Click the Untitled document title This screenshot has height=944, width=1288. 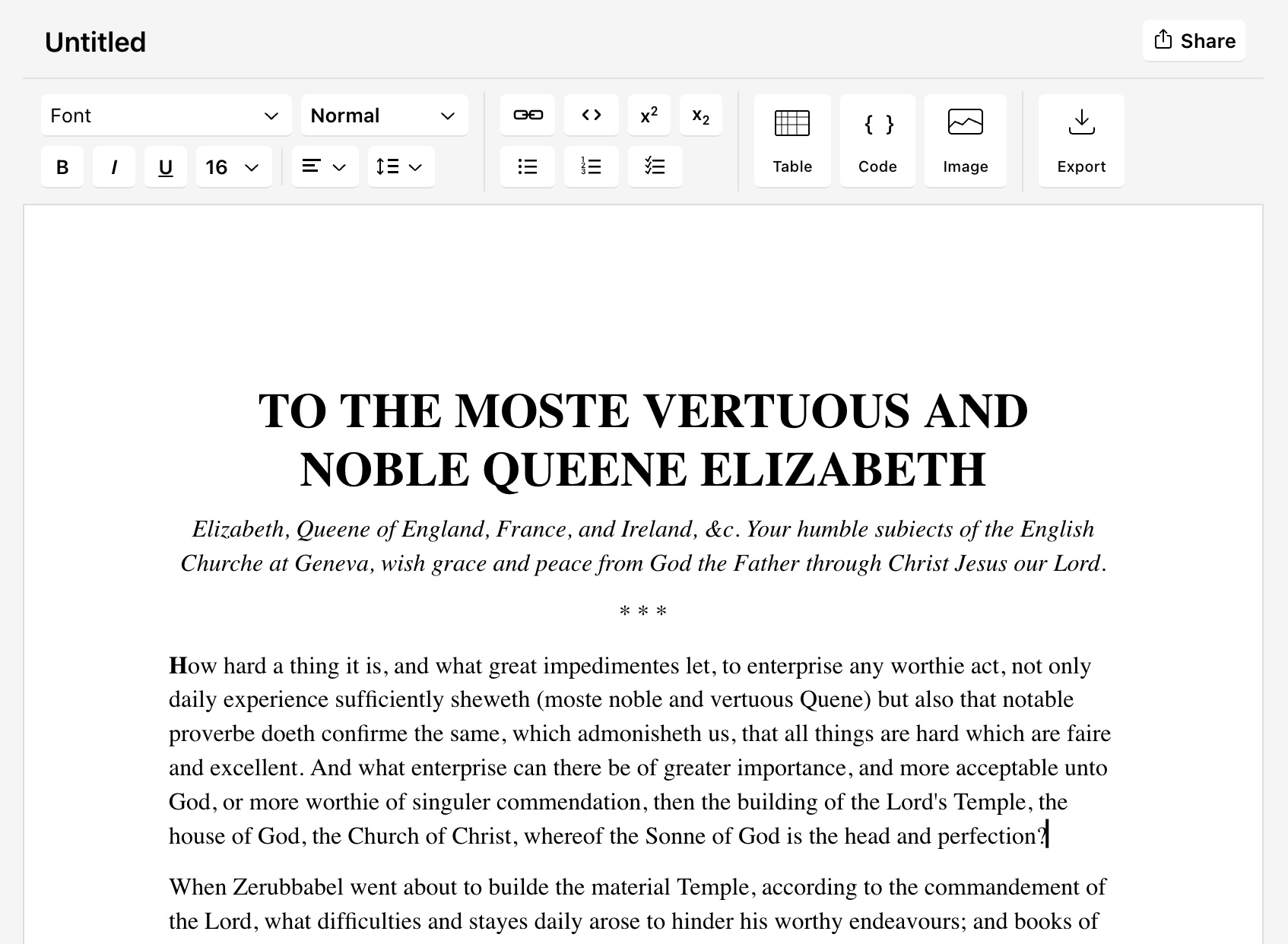[96, 43]
